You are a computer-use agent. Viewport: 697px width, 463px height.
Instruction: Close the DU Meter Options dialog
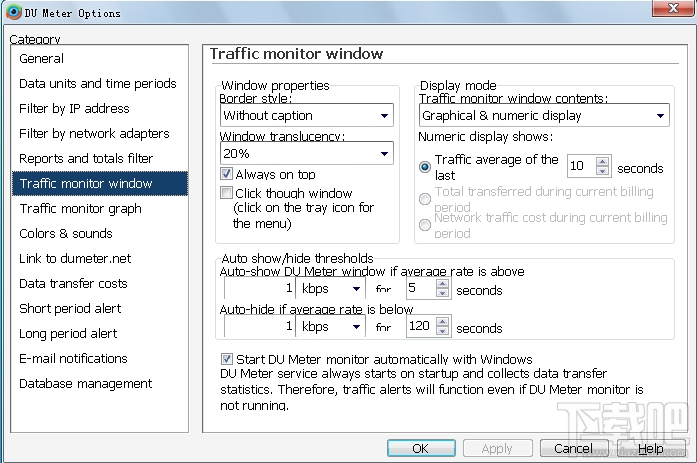tap(673, 8)
